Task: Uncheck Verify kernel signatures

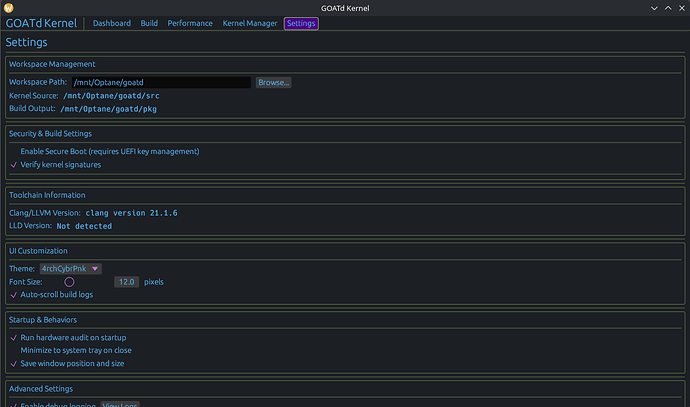Action: (14, 164)
